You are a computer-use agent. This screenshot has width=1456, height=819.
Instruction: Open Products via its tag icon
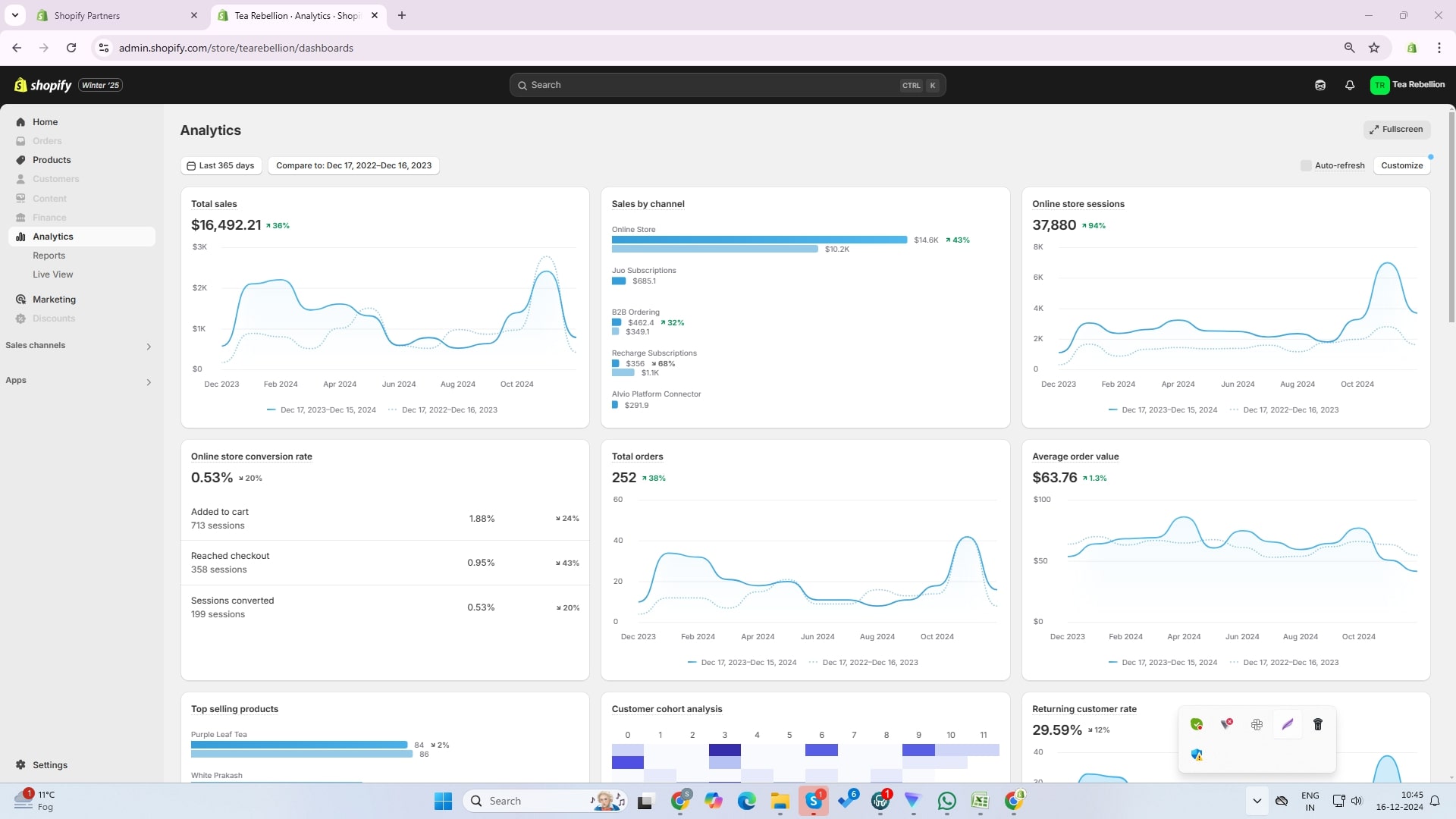tap(20, 160)
